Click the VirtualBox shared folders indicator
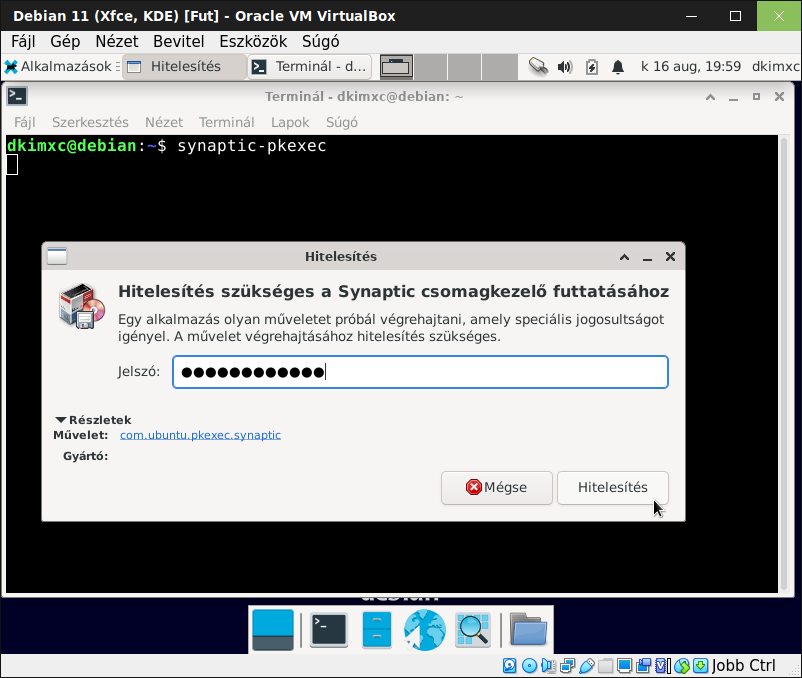 click(606, 665)
